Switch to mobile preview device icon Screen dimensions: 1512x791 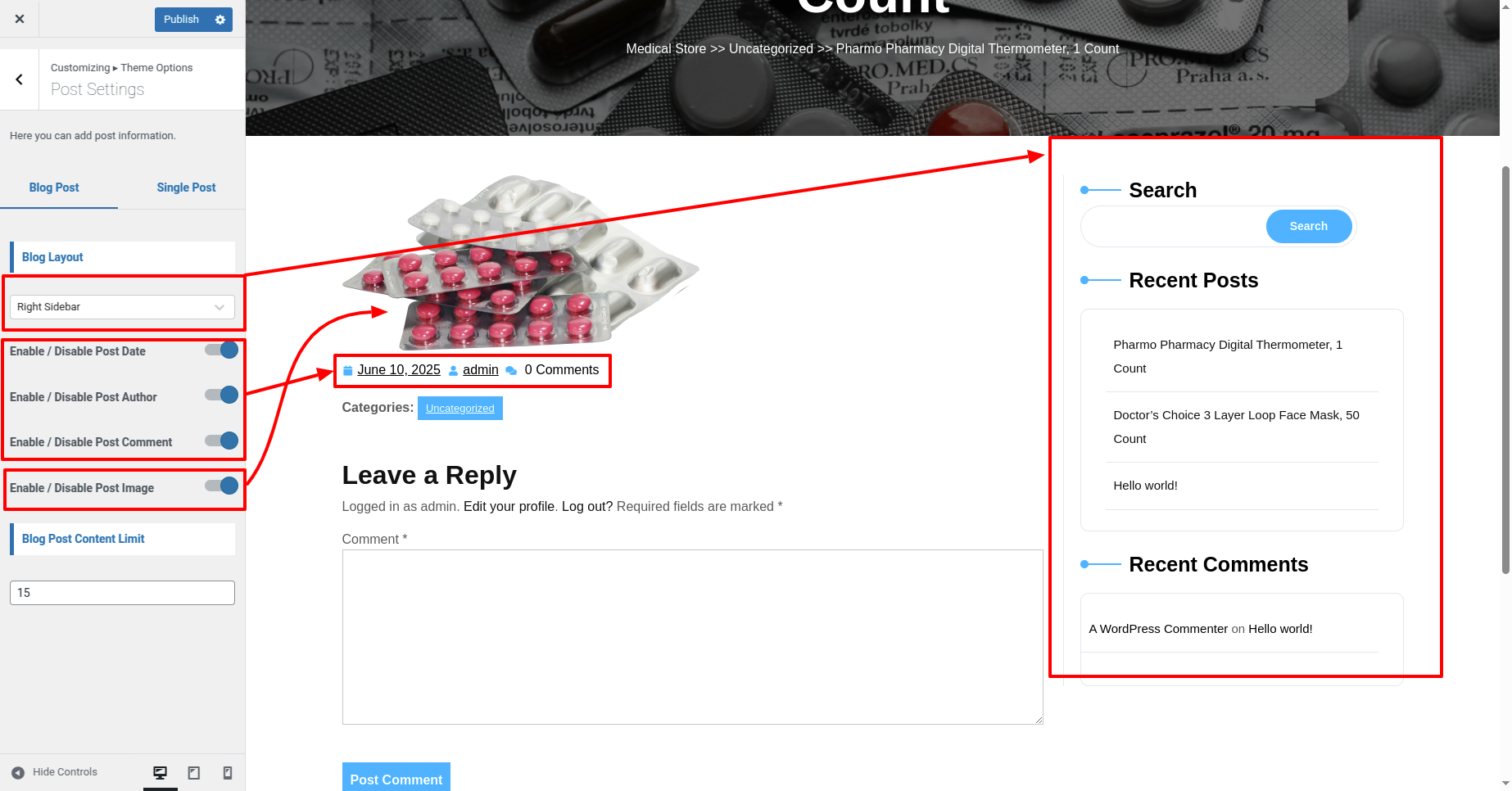(228, 772)
